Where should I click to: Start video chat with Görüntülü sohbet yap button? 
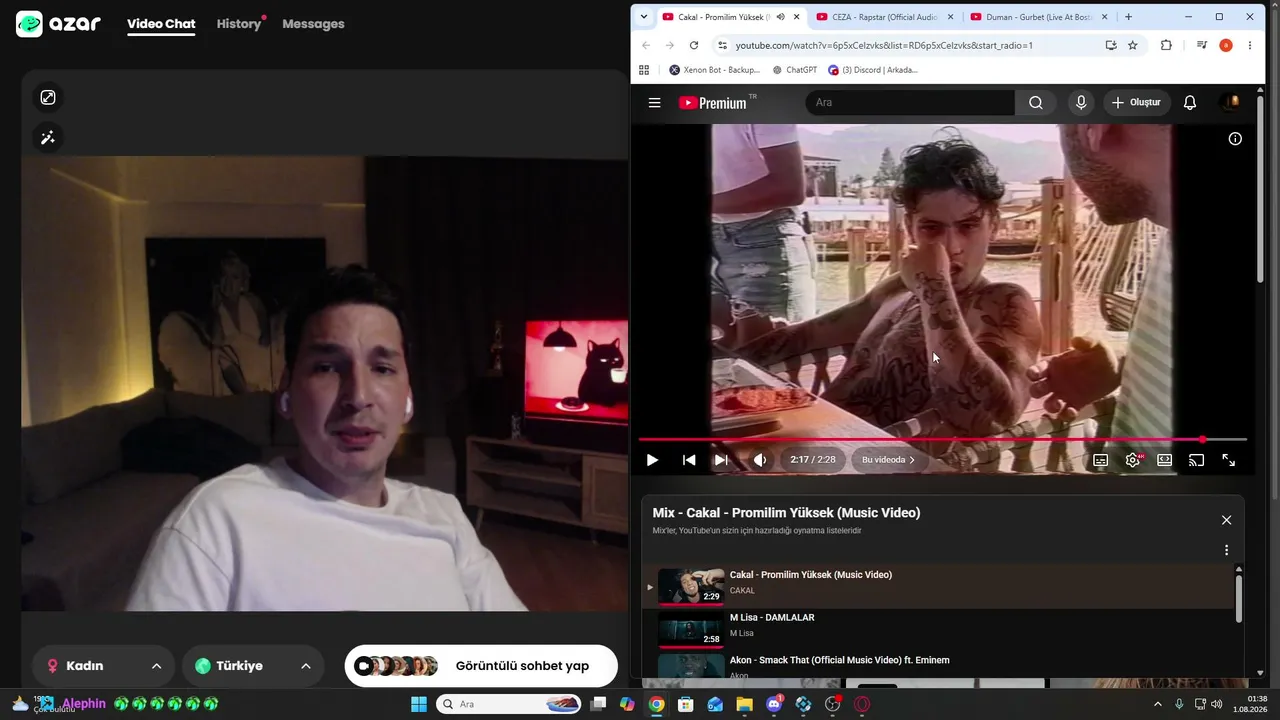tap(481, 666)
